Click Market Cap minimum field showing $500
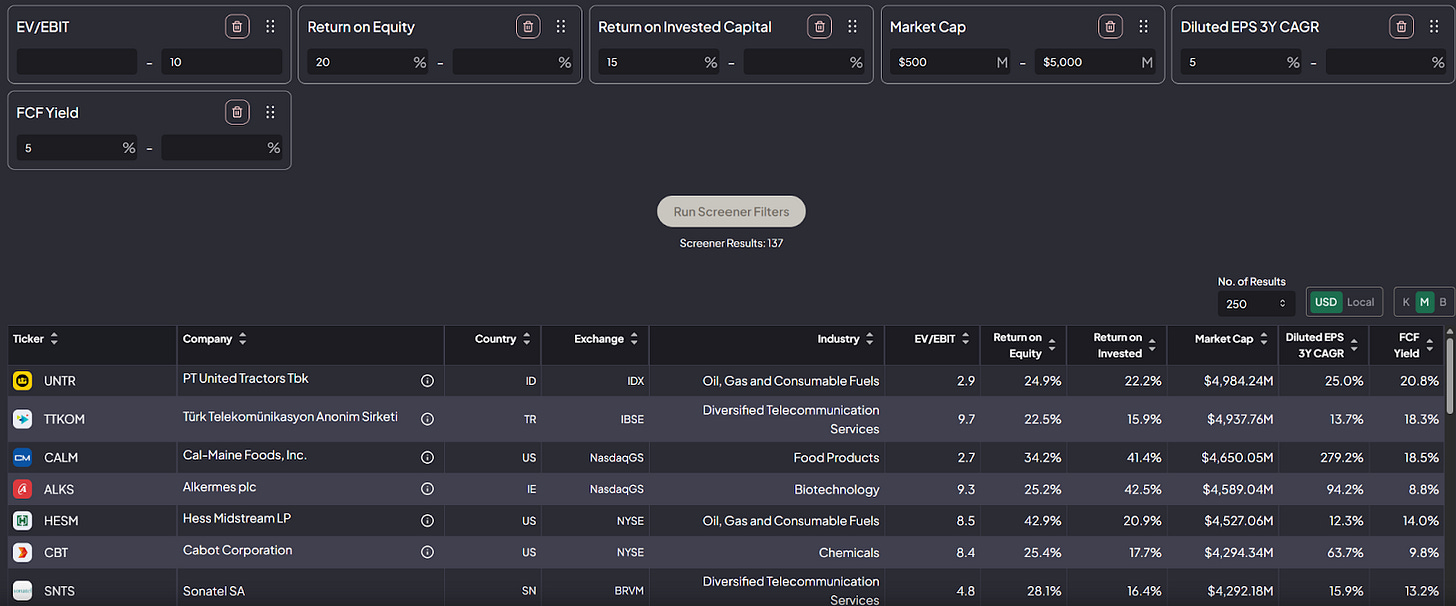The image size is (1456, 606). pos(951,62)
